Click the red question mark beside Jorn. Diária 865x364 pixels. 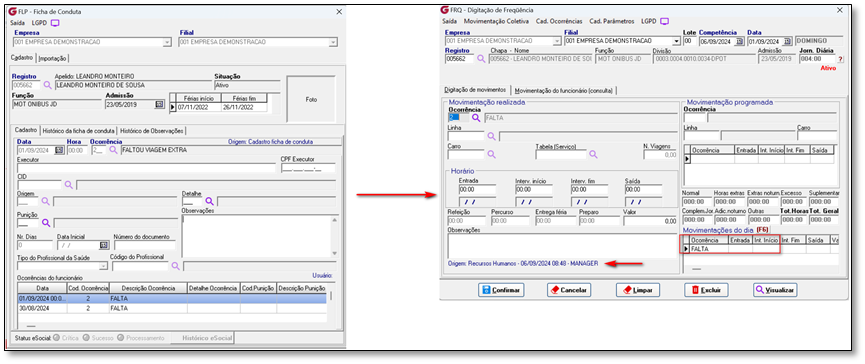point(840,59)
